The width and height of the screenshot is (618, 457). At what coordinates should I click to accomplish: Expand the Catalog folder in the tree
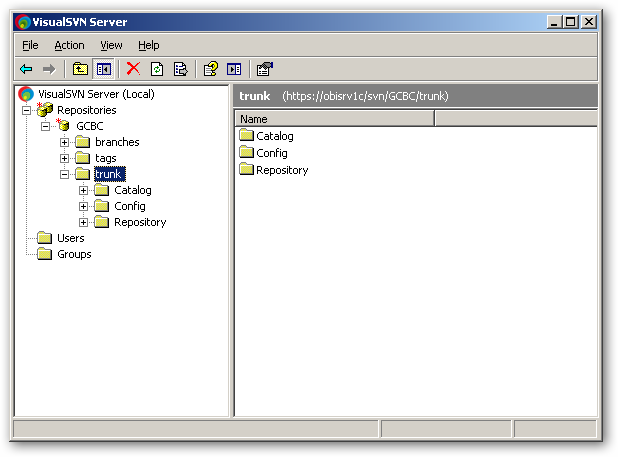[x=83, y=190]
